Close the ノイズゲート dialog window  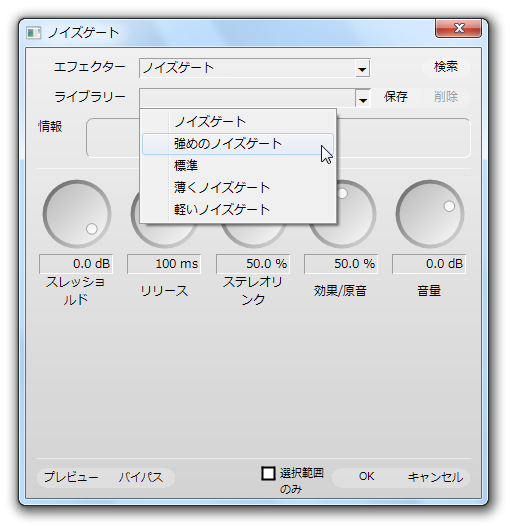(x=458, y=28)
